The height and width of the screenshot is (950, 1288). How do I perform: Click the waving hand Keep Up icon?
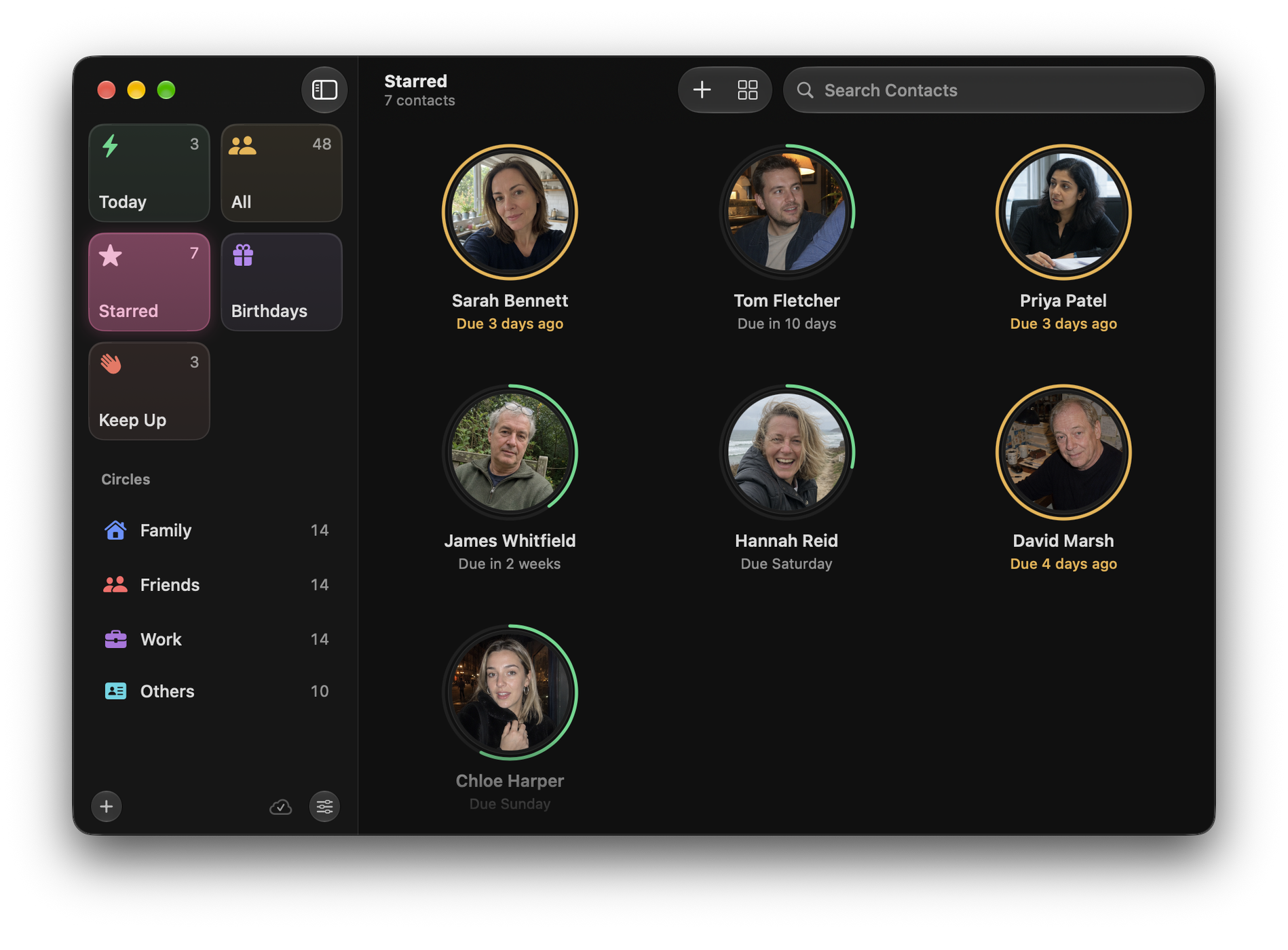[111, 363]
